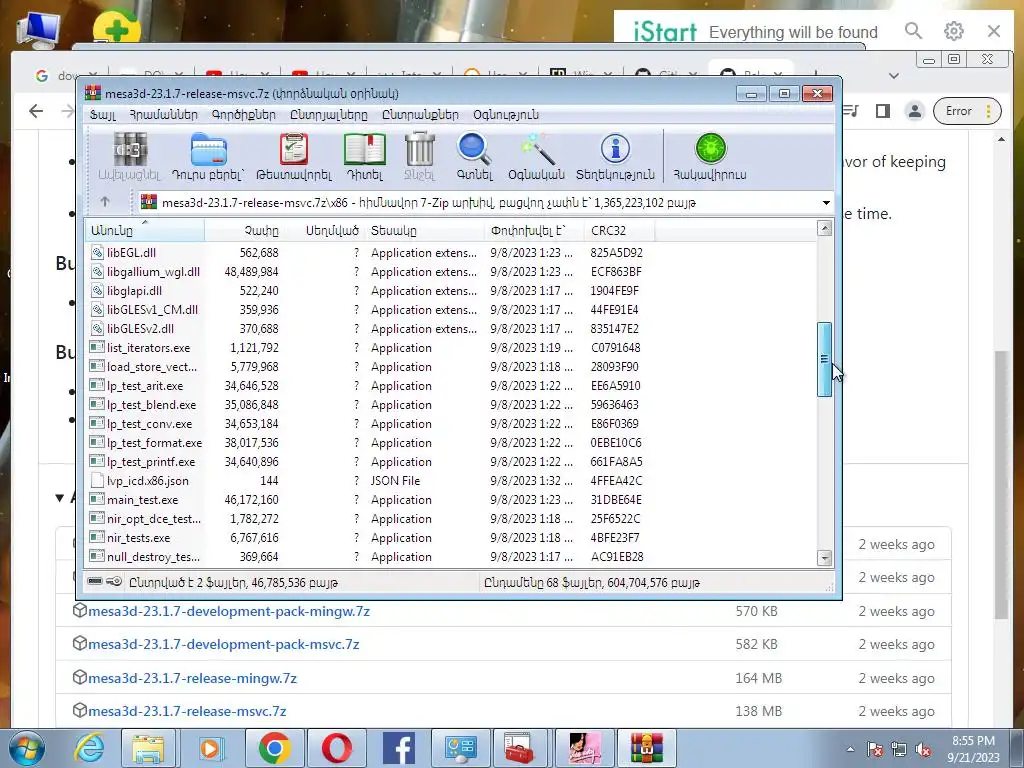Click the muted volume tray icon

pos(923,750)
